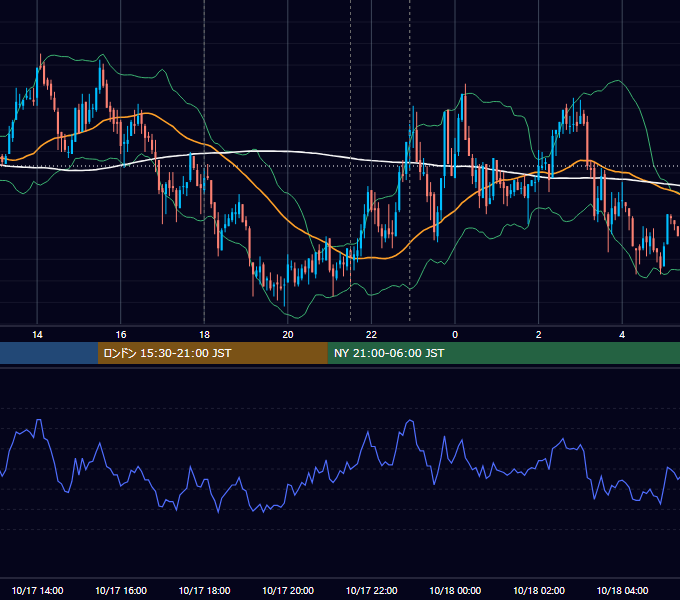Click the 16 hour axis label

121,335
